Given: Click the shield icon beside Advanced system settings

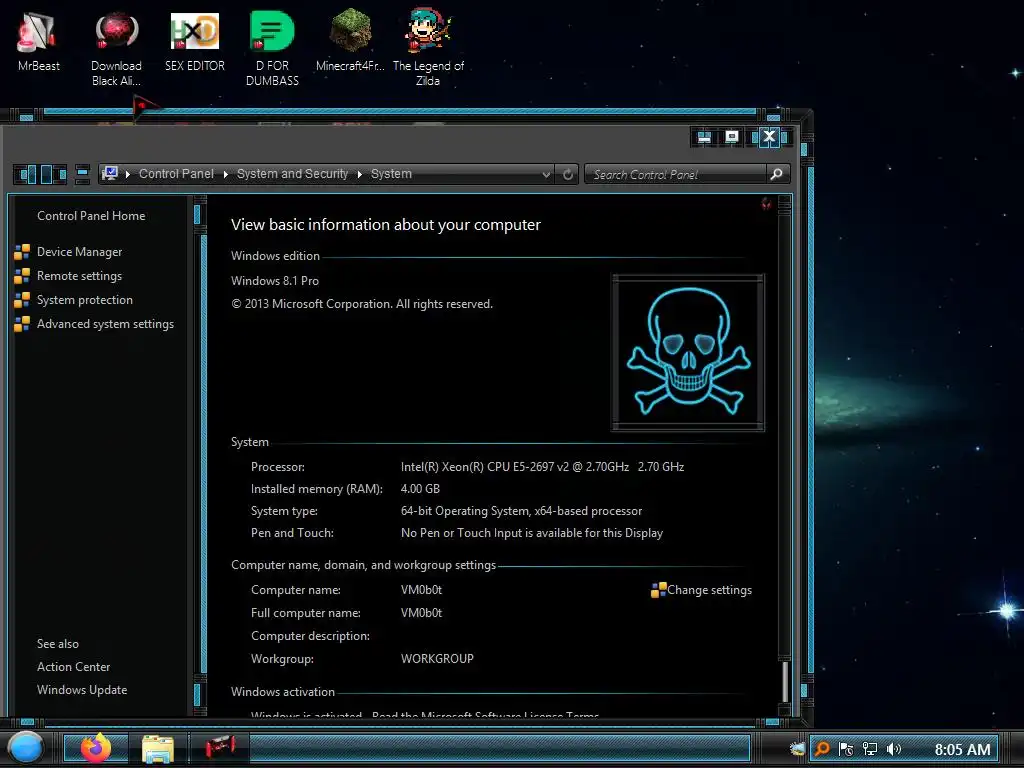Looking at the screenshot, I should tap(22, 324).
